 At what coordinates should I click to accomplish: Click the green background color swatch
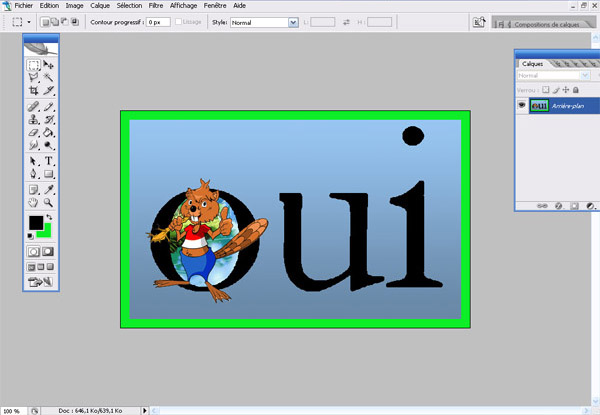(x=46, y=231)
